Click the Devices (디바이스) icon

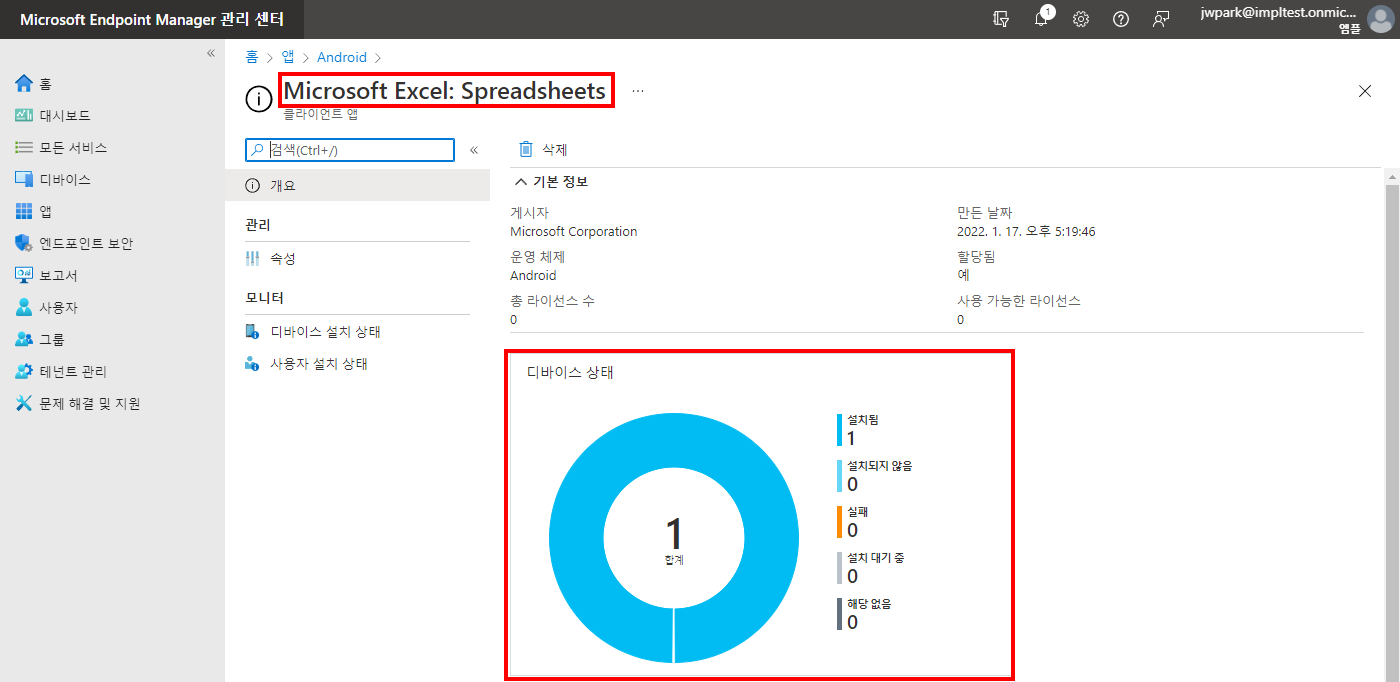[x=24, y=179]
